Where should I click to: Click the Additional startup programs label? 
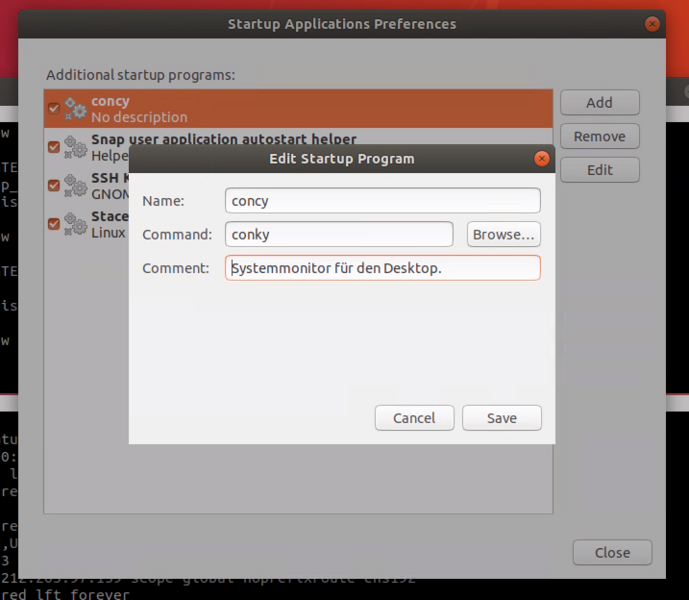141,75
